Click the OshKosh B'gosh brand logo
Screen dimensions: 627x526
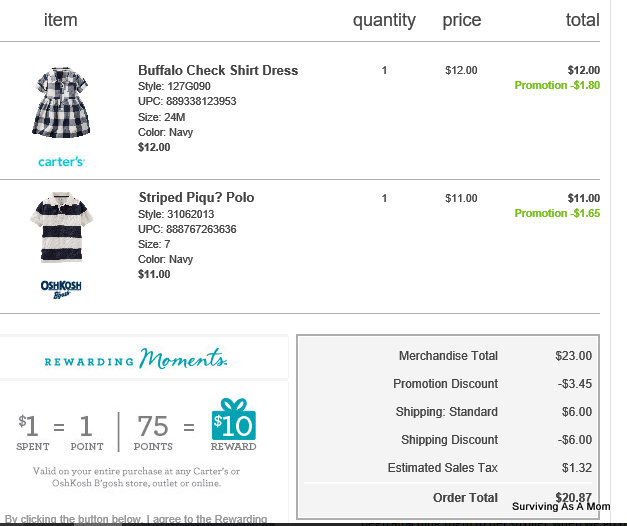coord(61,289)
